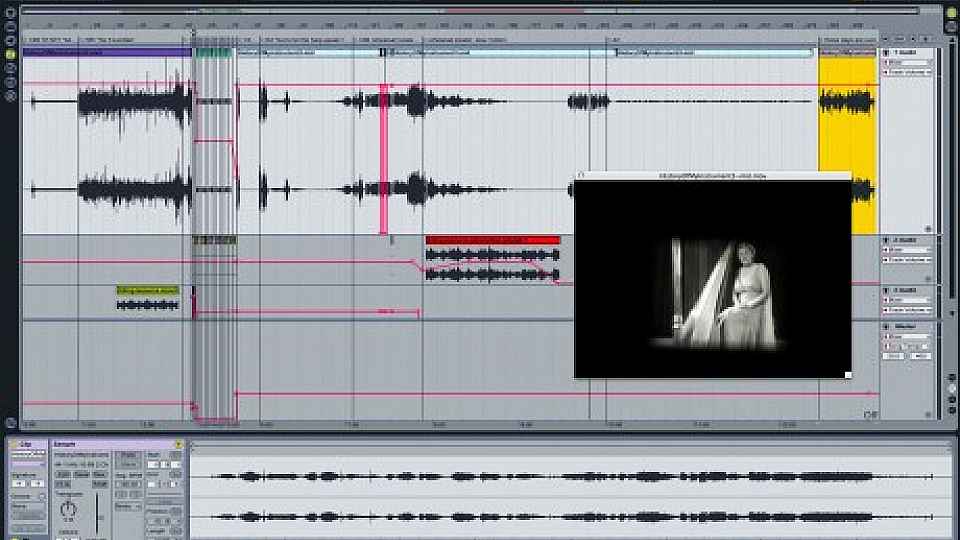Open the Plug-In Device Browser
The height and width of the screenshot is (540, 960).
click(10, 41)
